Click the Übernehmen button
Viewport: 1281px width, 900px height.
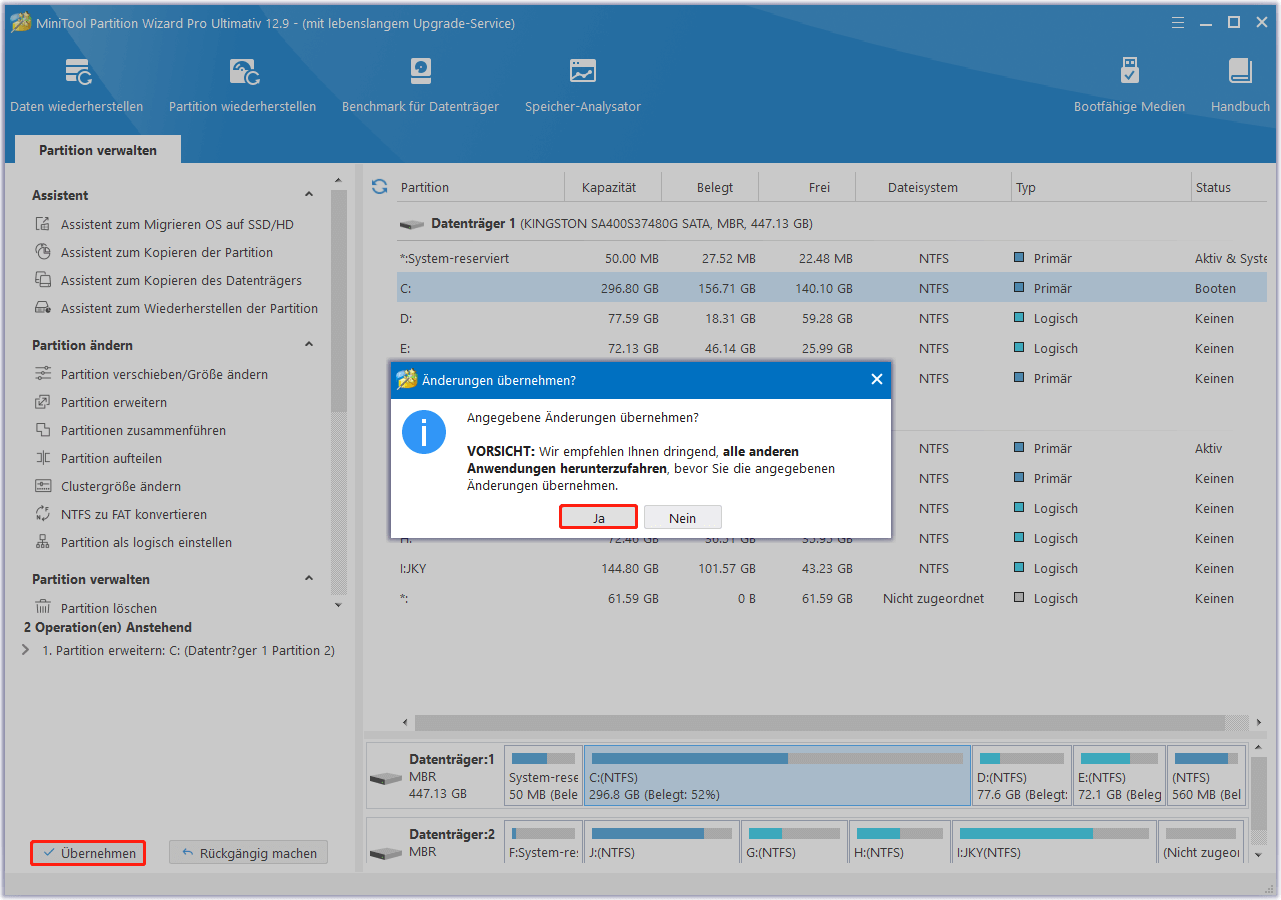click(88, 853)
